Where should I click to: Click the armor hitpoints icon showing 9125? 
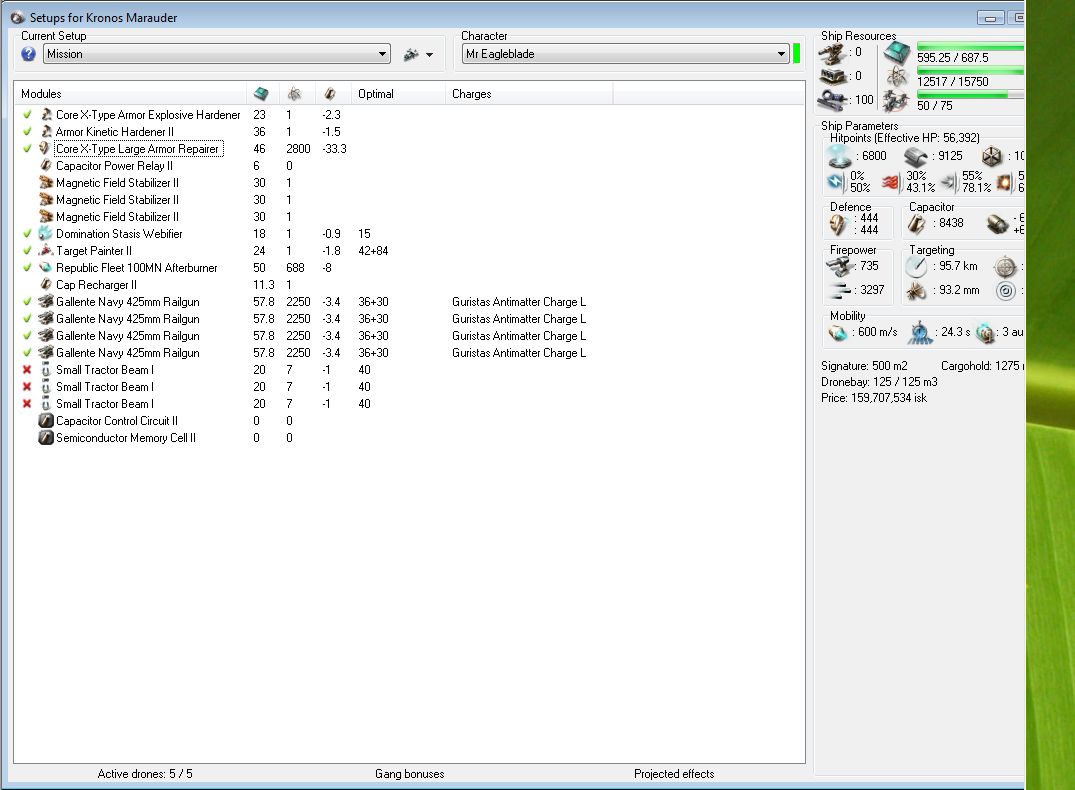tap(916, 156)
